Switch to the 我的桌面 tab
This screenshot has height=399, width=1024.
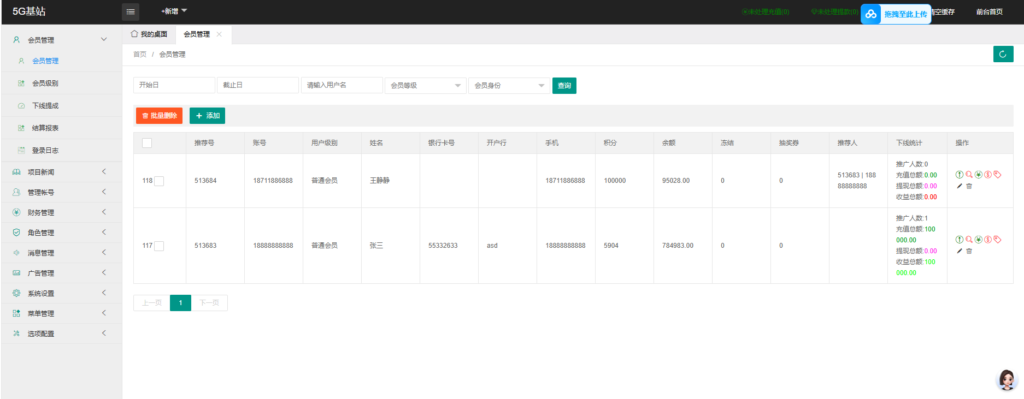149,34
